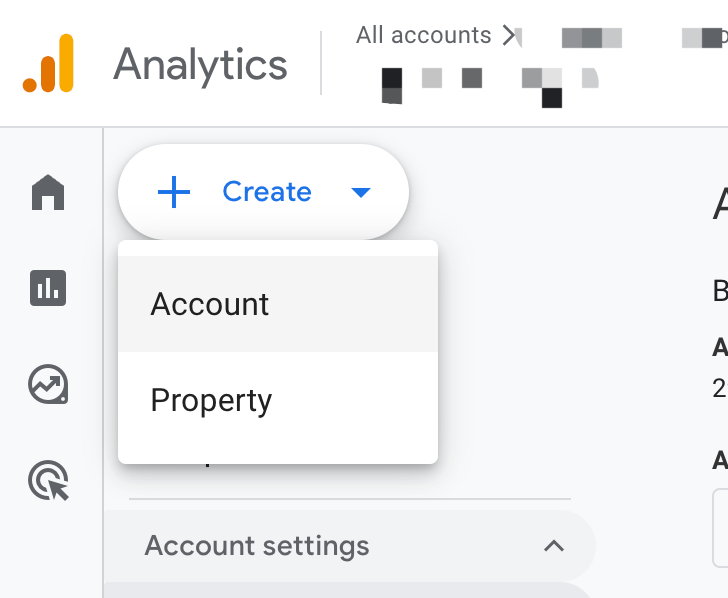Click the blurred breadcrumb item at far right
This screenshot has width=728, height=598.
pyautogui.click(x=705, y=38)
